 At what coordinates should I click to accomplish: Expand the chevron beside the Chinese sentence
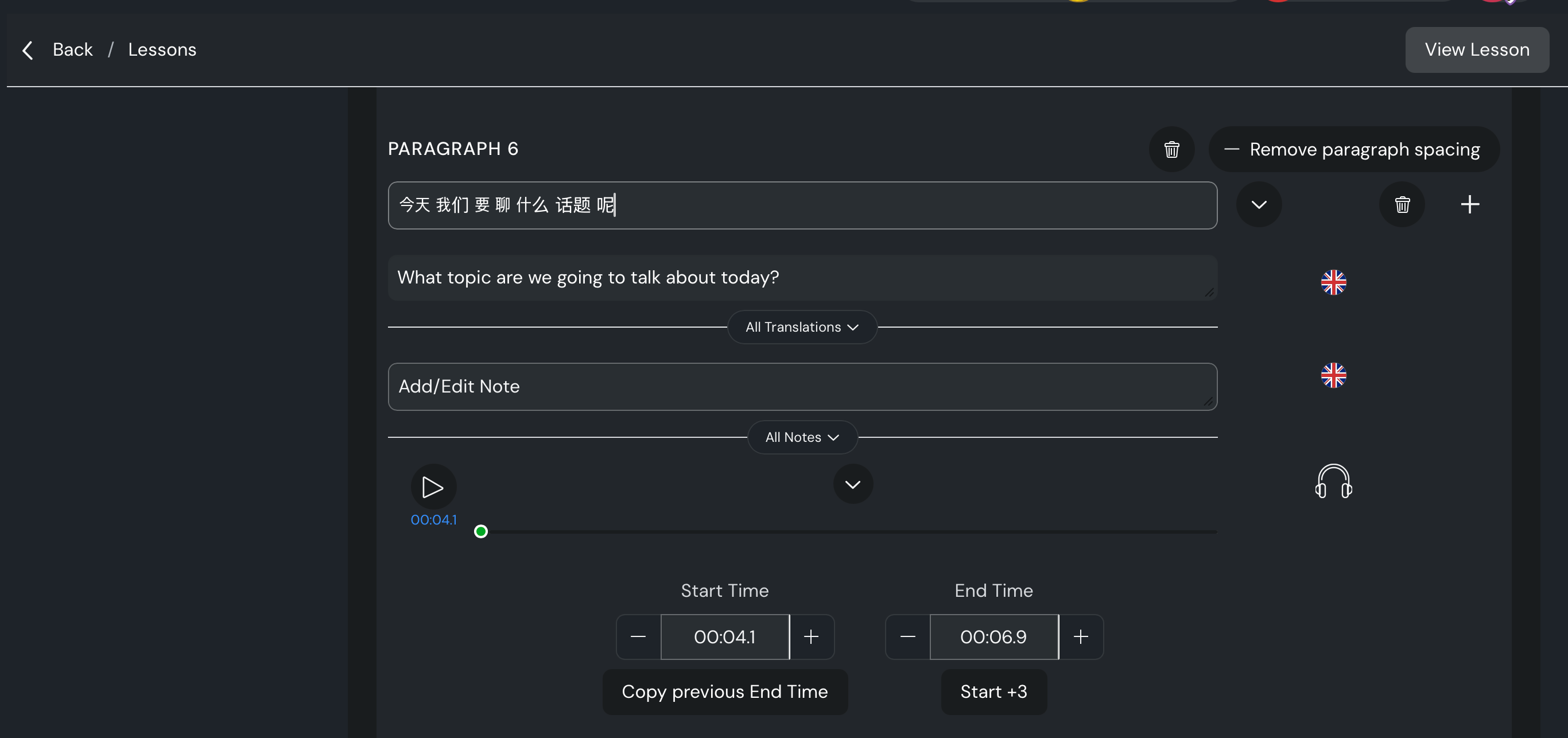pos(1259,204)
